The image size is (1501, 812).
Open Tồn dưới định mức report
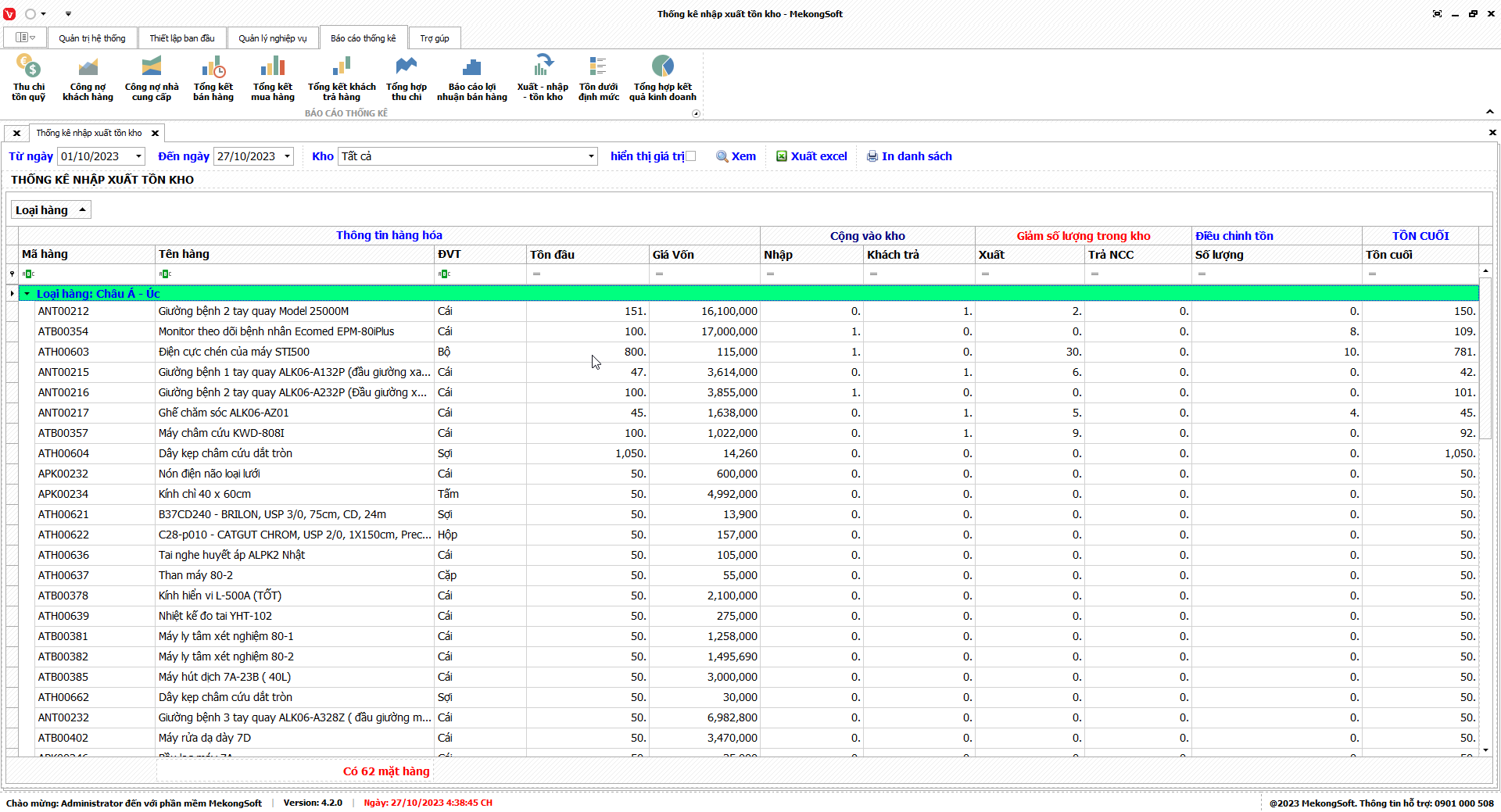[x=598, y=77]
